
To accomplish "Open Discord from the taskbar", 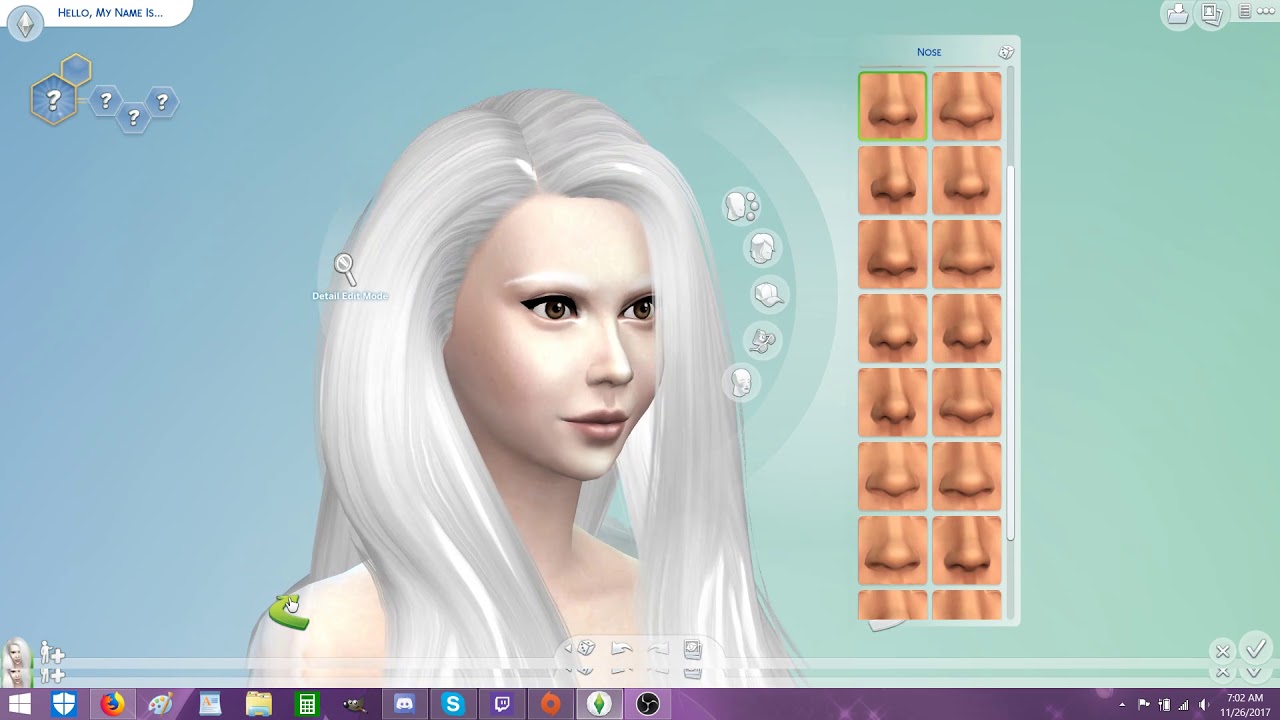I will (404, 704).
